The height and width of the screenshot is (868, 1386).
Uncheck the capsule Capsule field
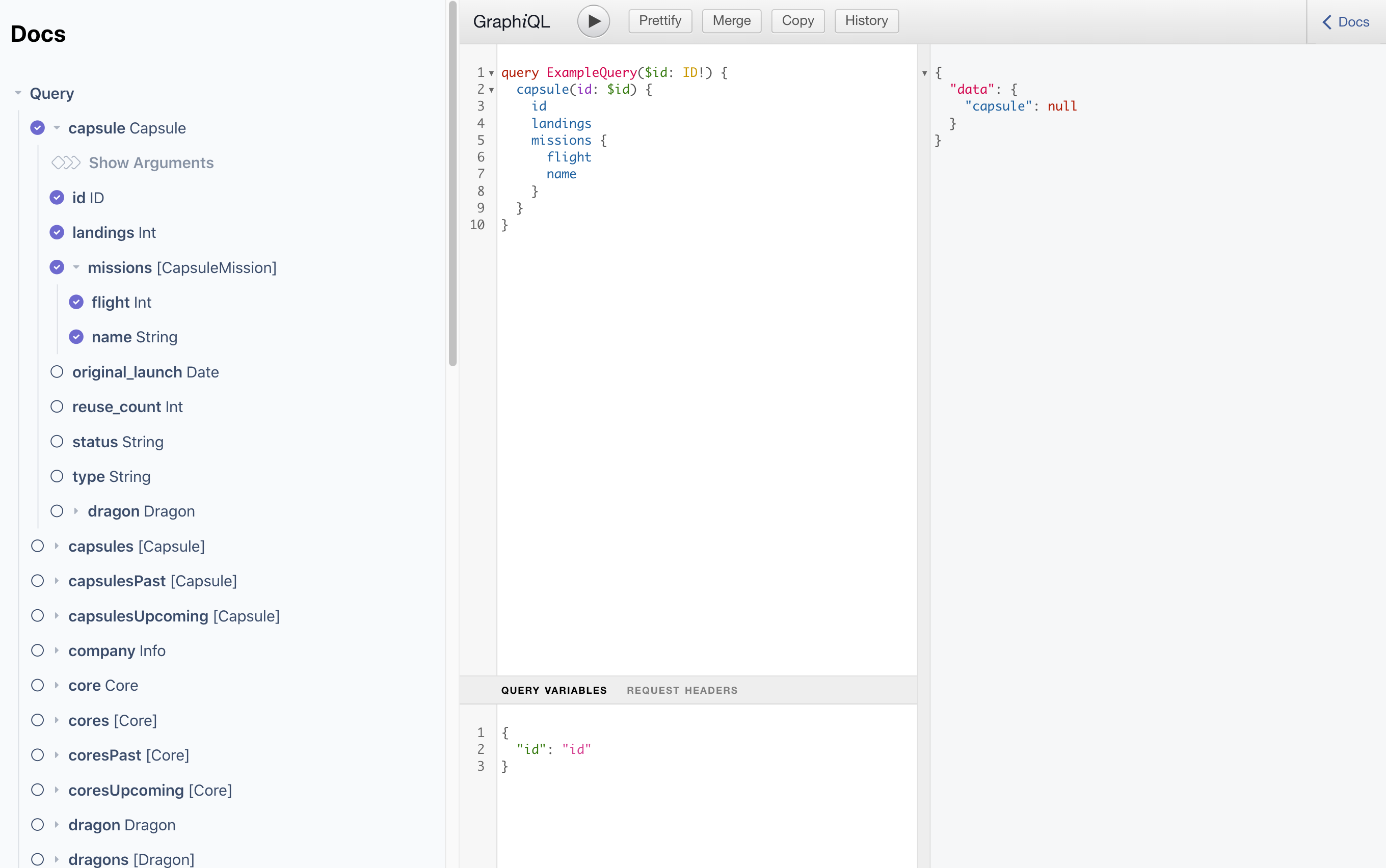[x=37, y=128]
